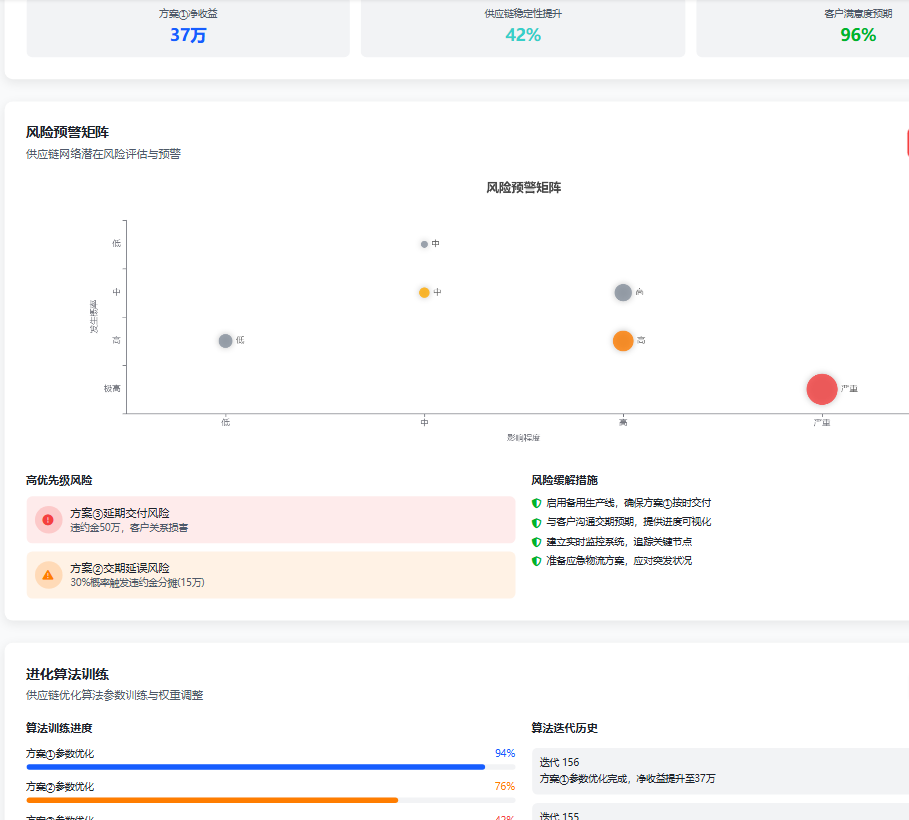The image size is (909, 820).
Task: Click the text 方案①参数优化完成，净收益提升至37万
Action: coord(627,779)
